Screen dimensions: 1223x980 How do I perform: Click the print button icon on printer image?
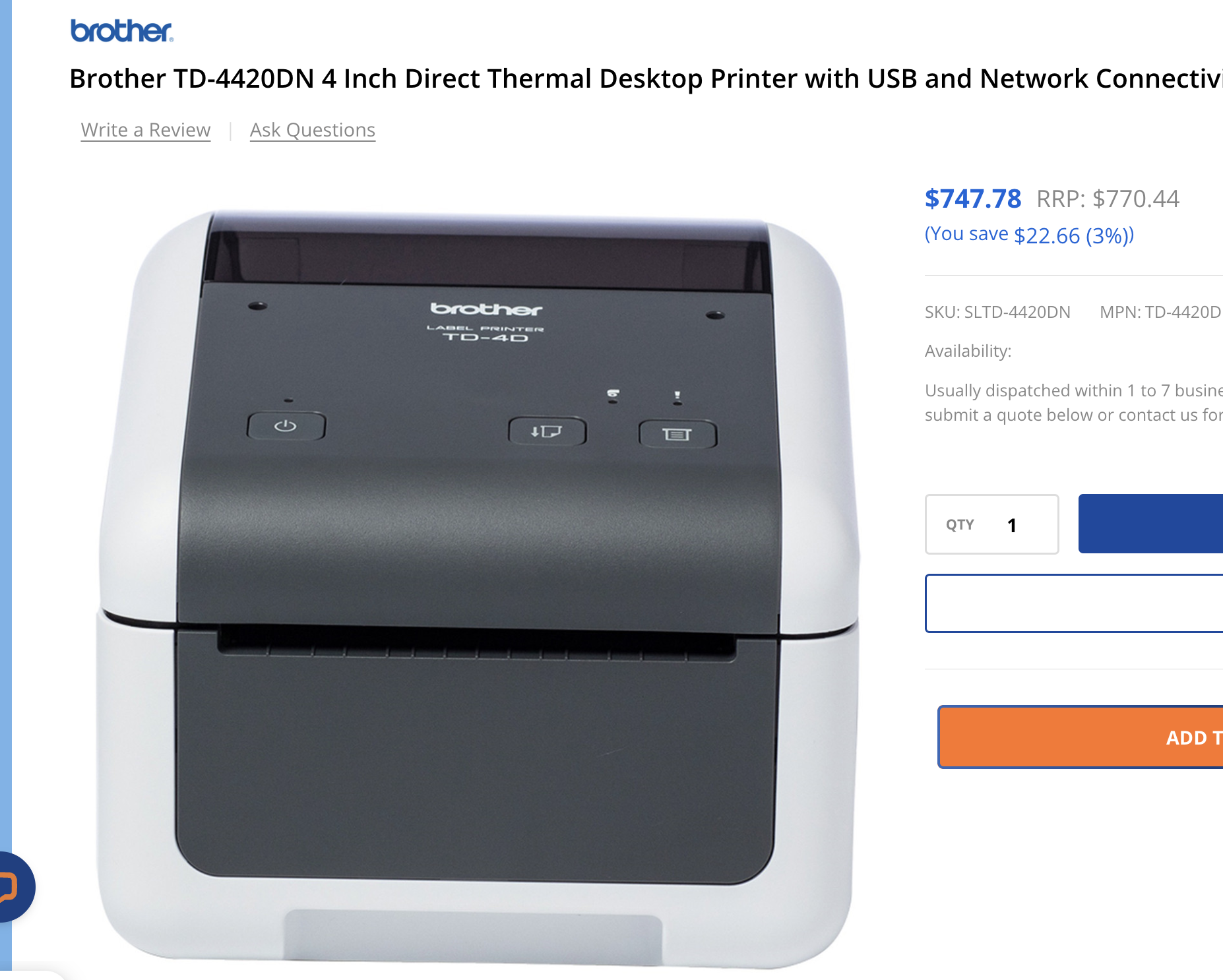[x=677, y=434]
